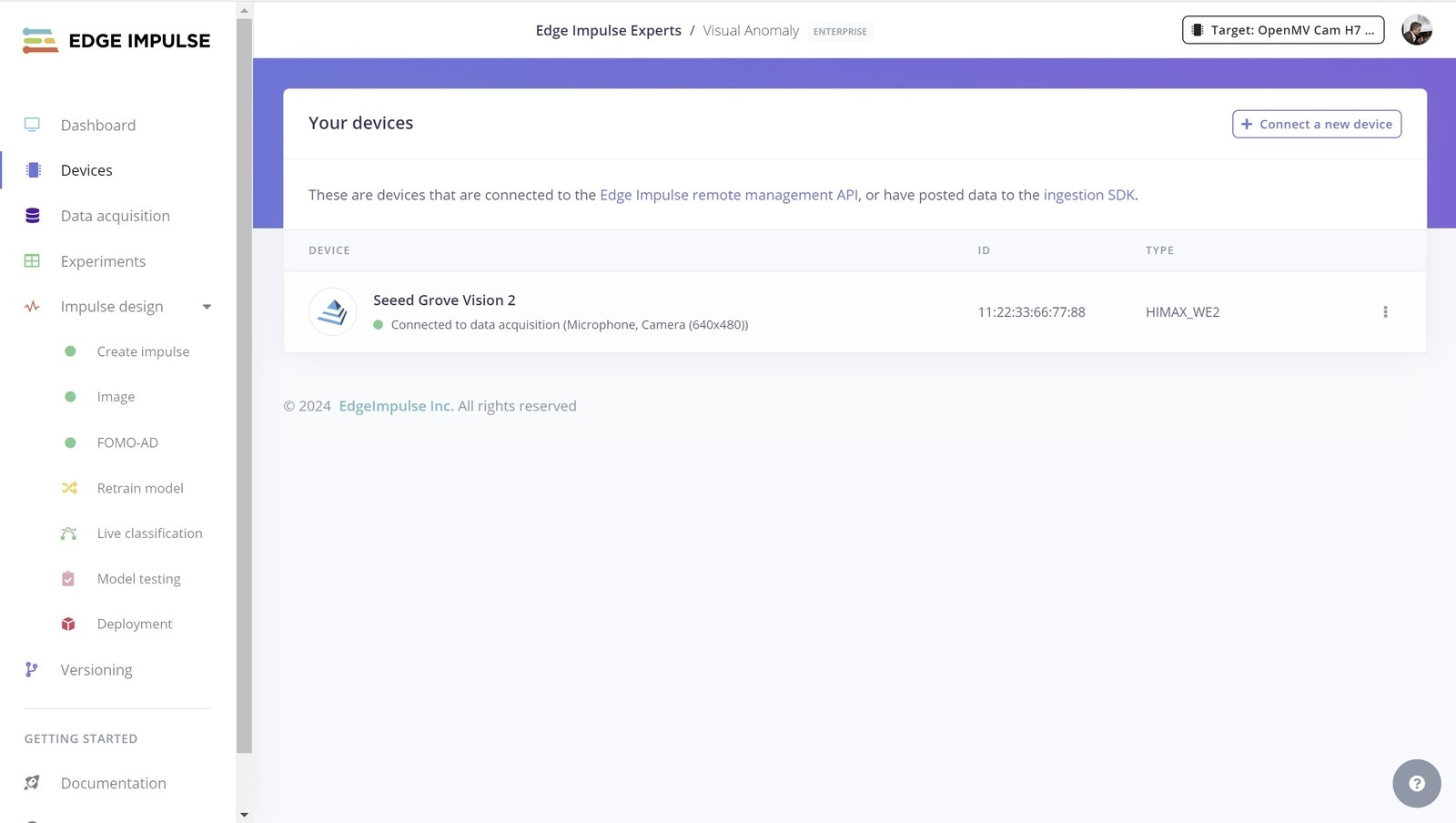1456x823 pixels.
Task: Open the help question mark bubble
Action: 1417,783
